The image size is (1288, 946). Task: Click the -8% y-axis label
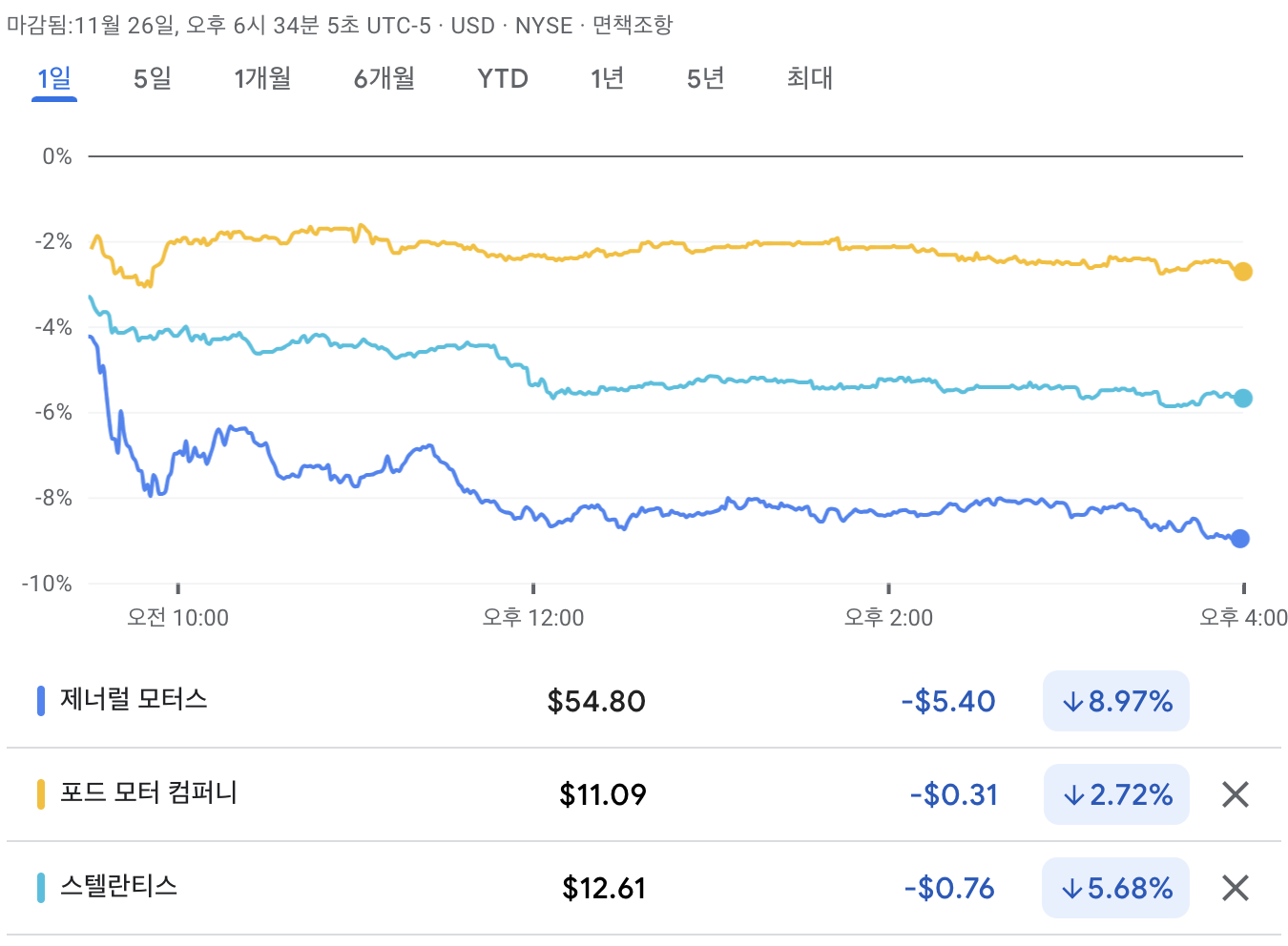pos(53,498)
